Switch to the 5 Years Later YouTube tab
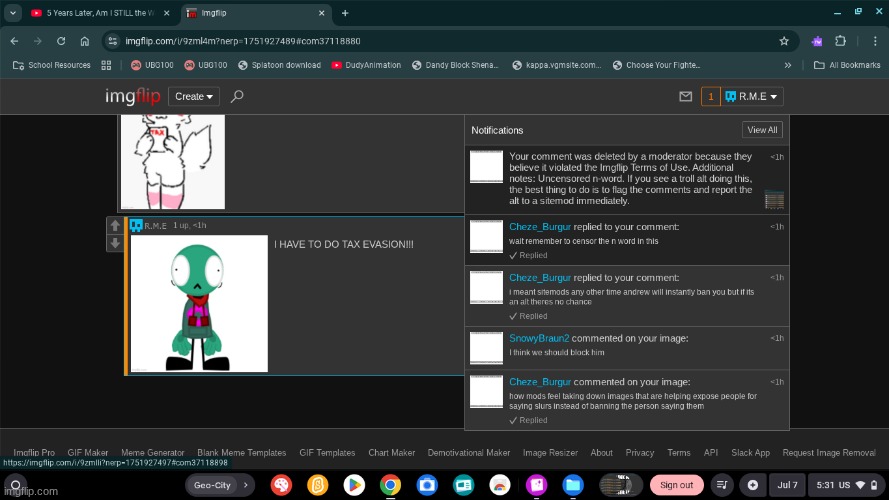 click(102, 13)
